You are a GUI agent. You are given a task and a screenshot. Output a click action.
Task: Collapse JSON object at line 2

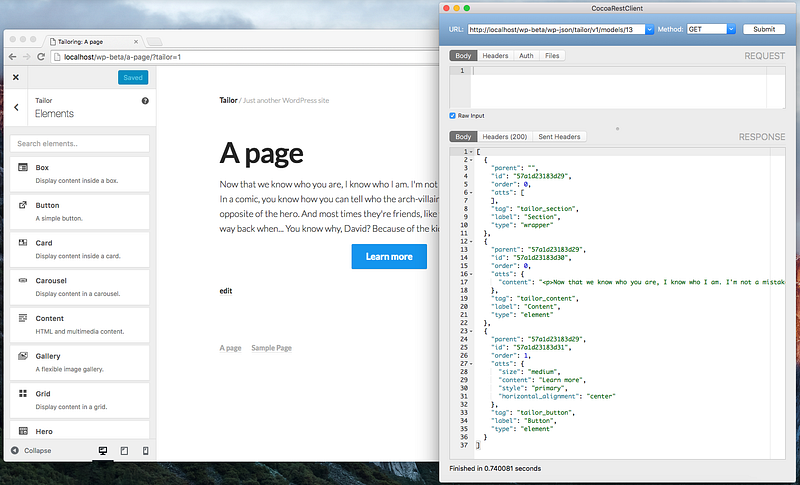point(471,160)
